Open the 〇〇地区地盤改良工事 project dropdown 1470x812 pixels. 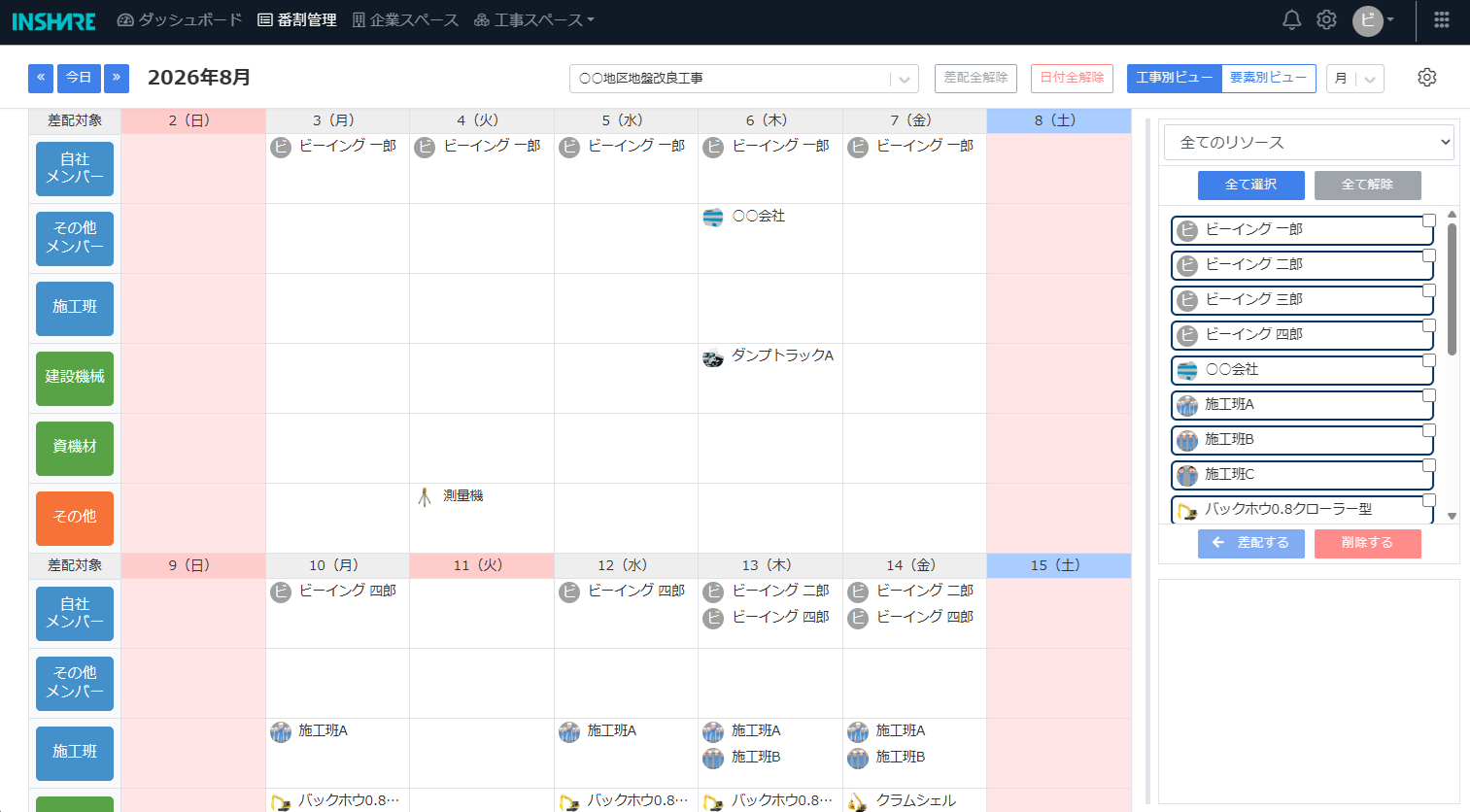click(744, 79)
